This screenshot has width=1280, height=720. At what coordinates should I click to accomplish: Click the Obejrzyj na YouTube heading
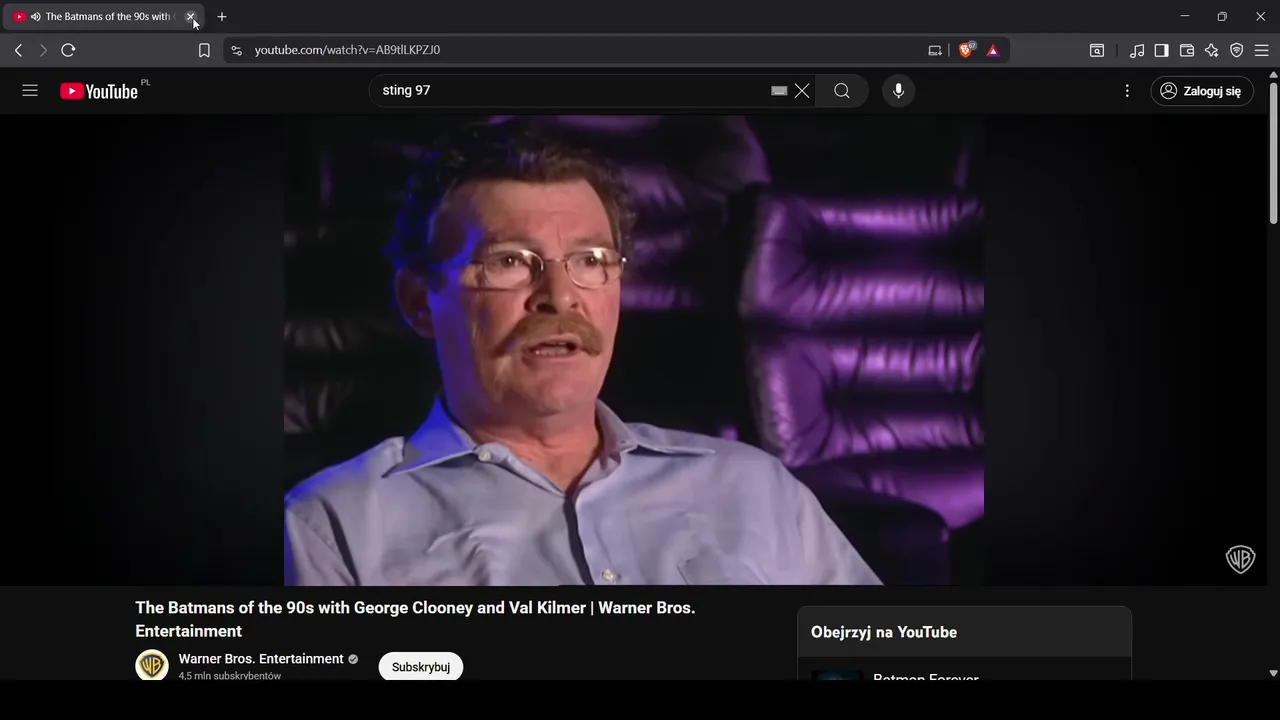pos(884,632)
